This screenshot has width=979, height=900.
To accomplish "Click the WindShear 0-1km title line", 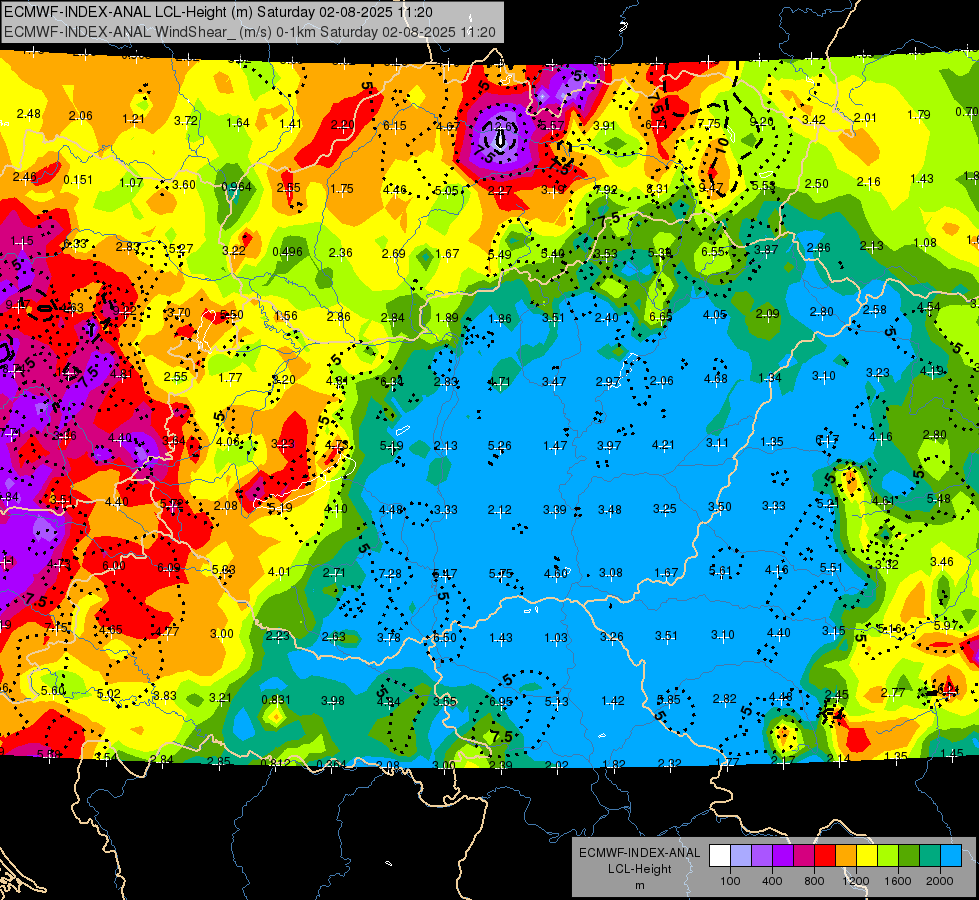I will [x=250, y=32].
